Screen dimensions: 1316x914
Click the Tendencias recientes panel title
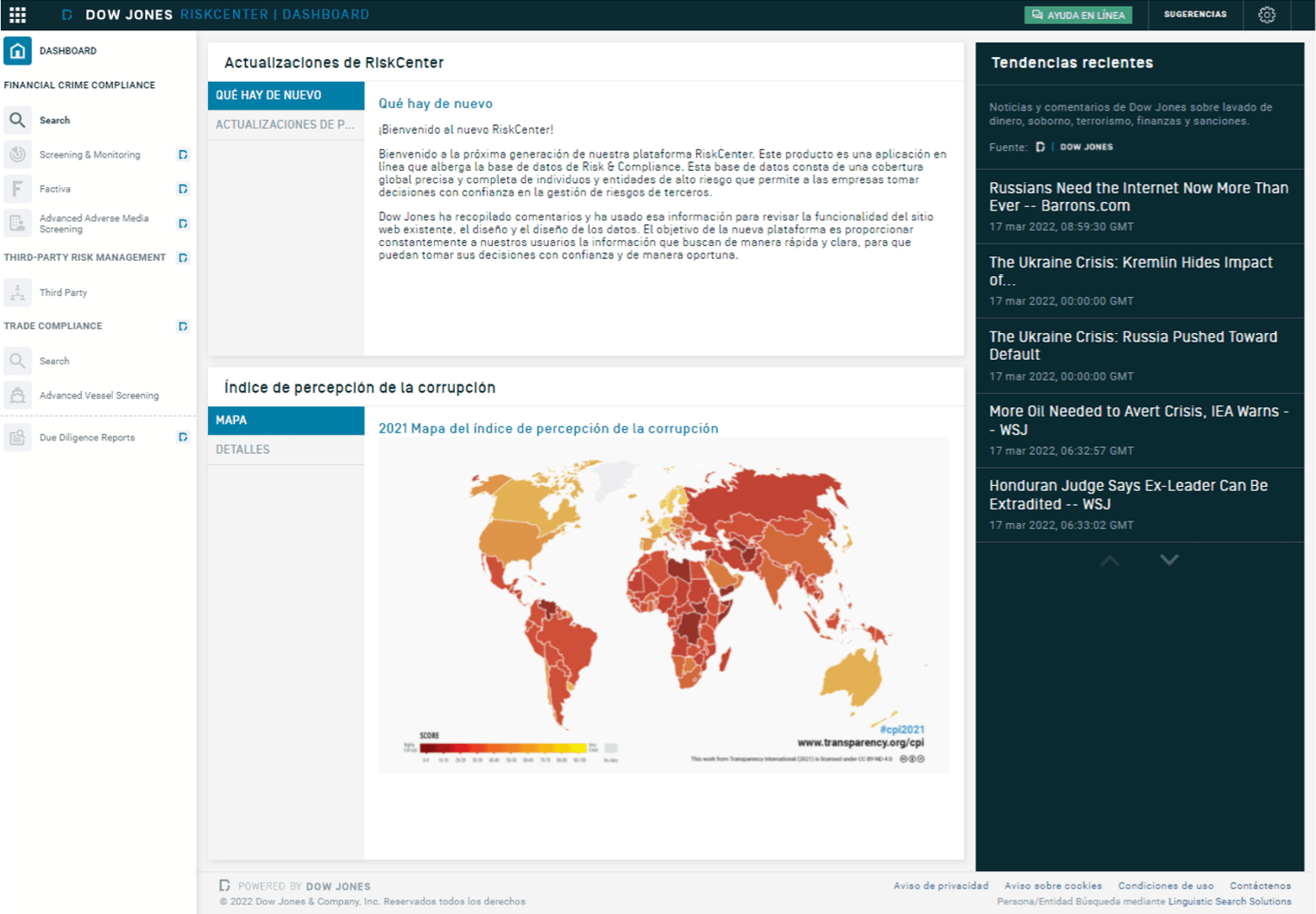(x=1072, y=63)
